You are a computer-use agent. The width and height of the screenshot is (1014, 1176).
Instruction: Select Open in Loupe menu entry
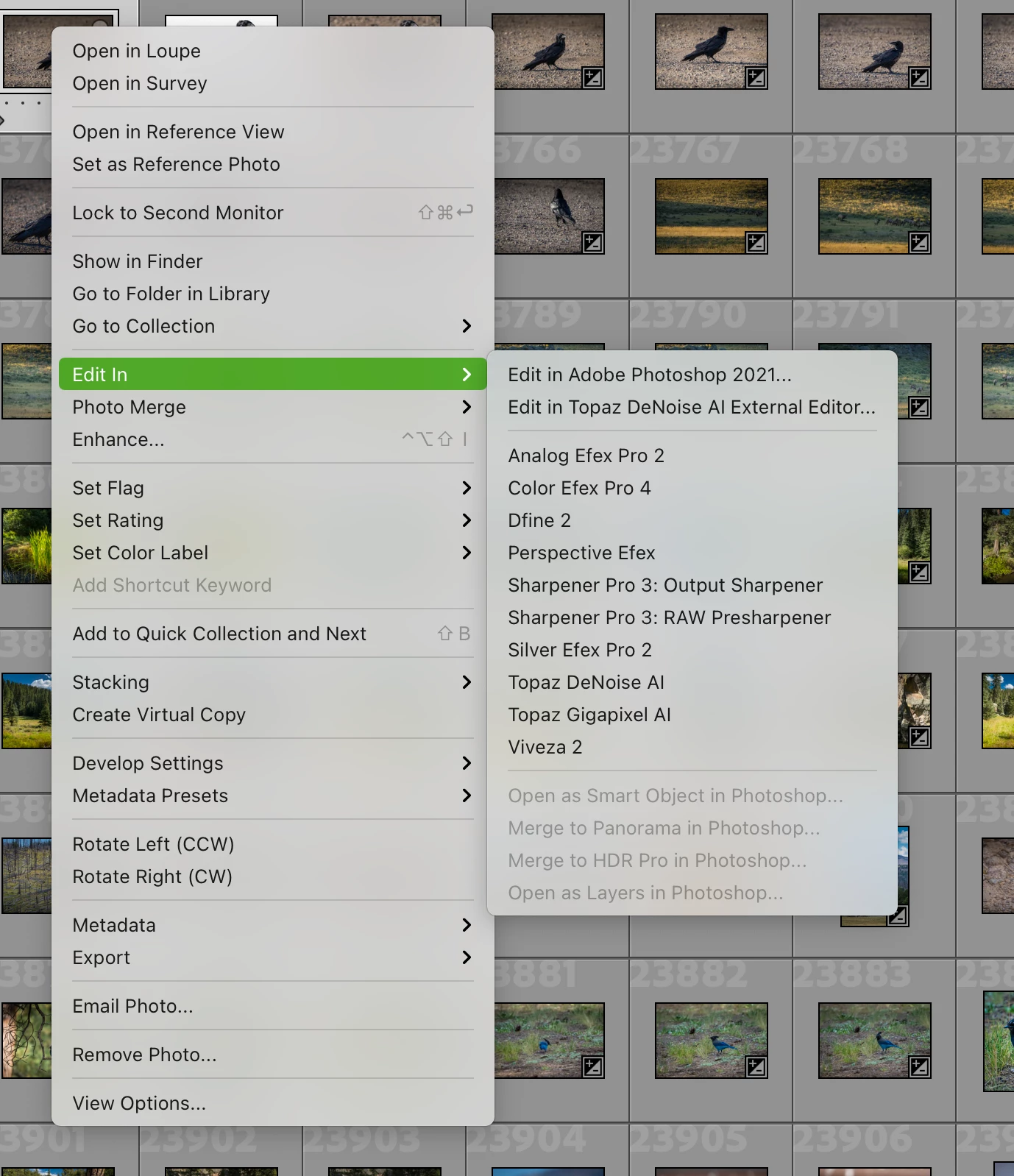[x=273, y=51]
